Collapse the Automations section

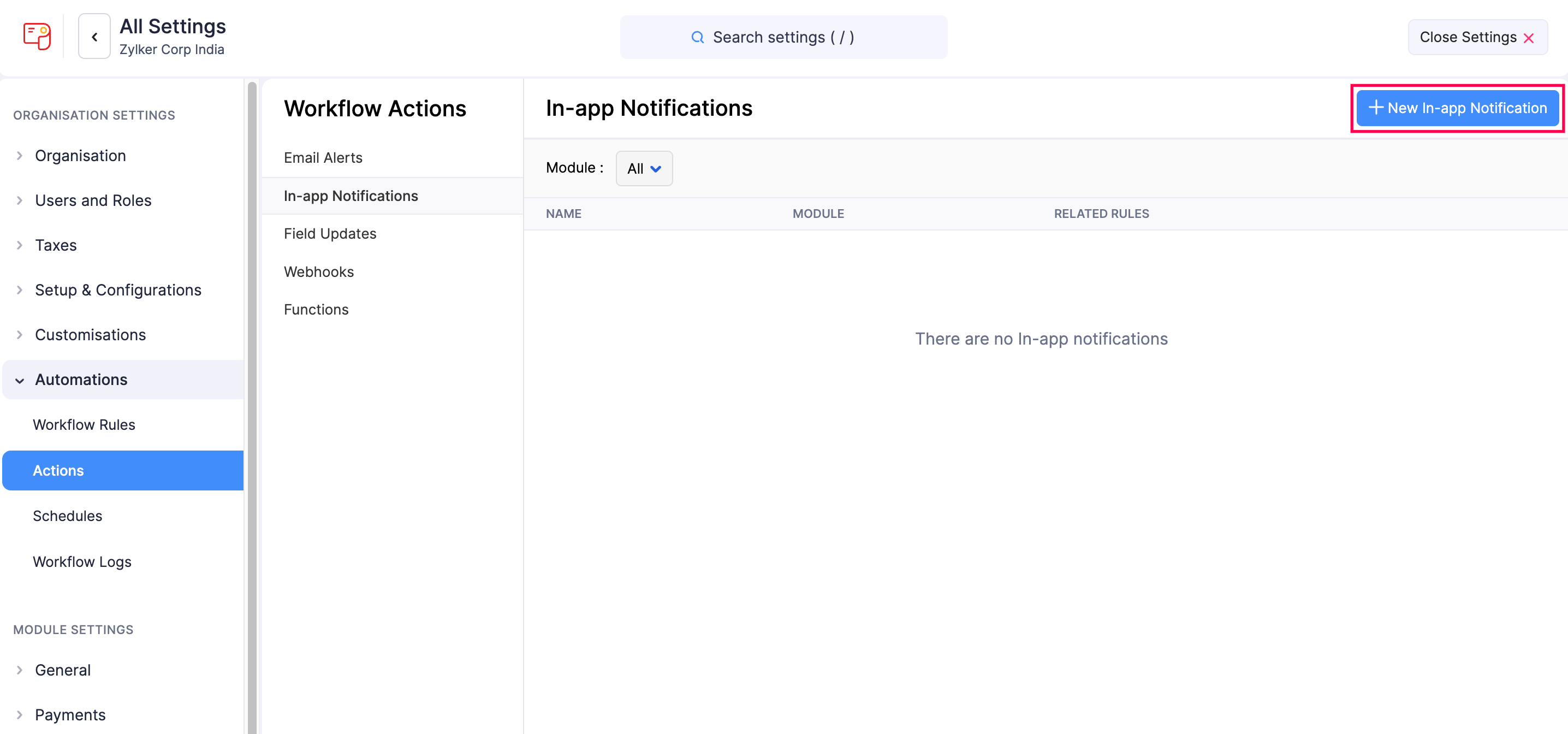(123, 380)
